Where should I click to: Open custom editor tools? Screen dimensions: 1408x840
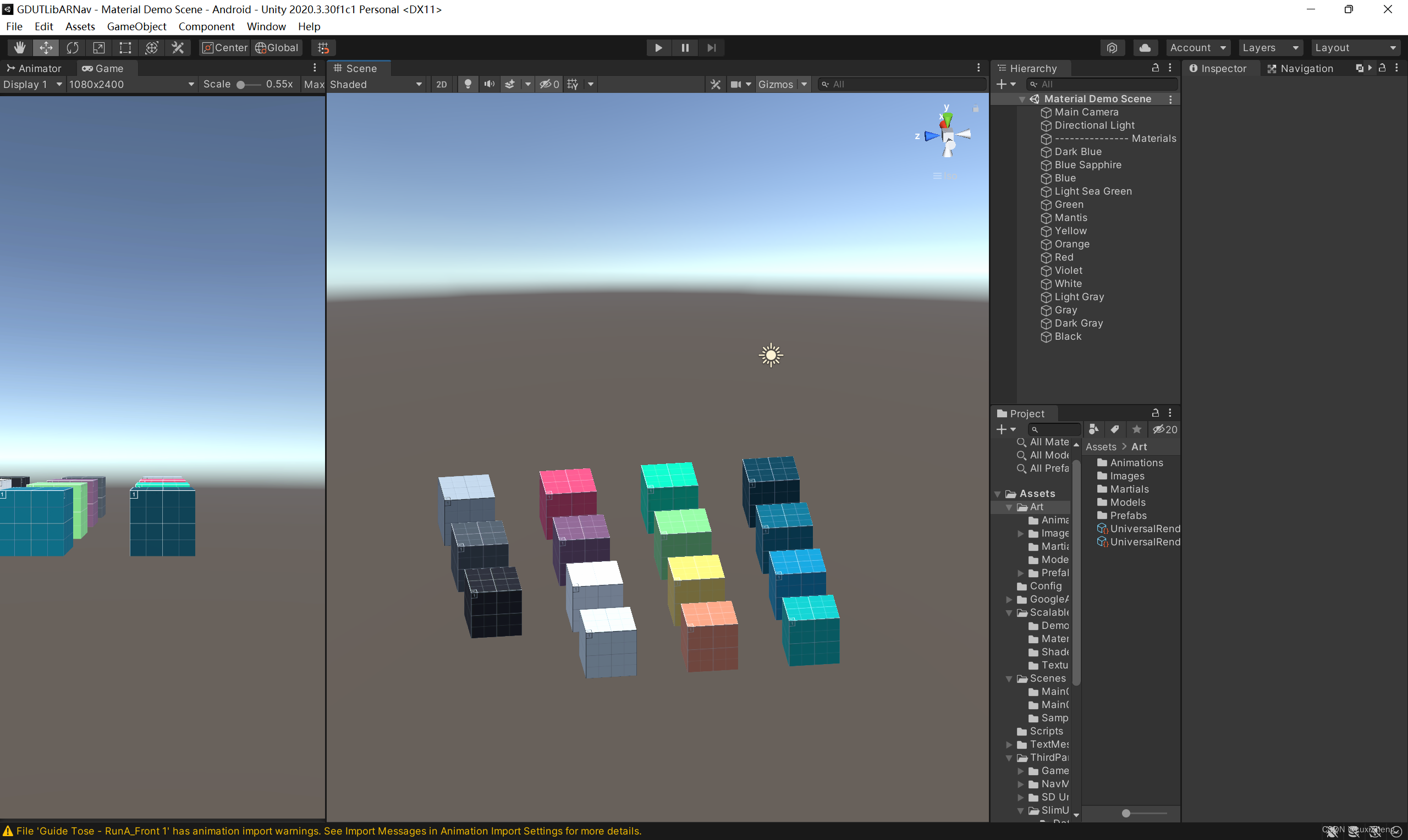tap(178, 47)
